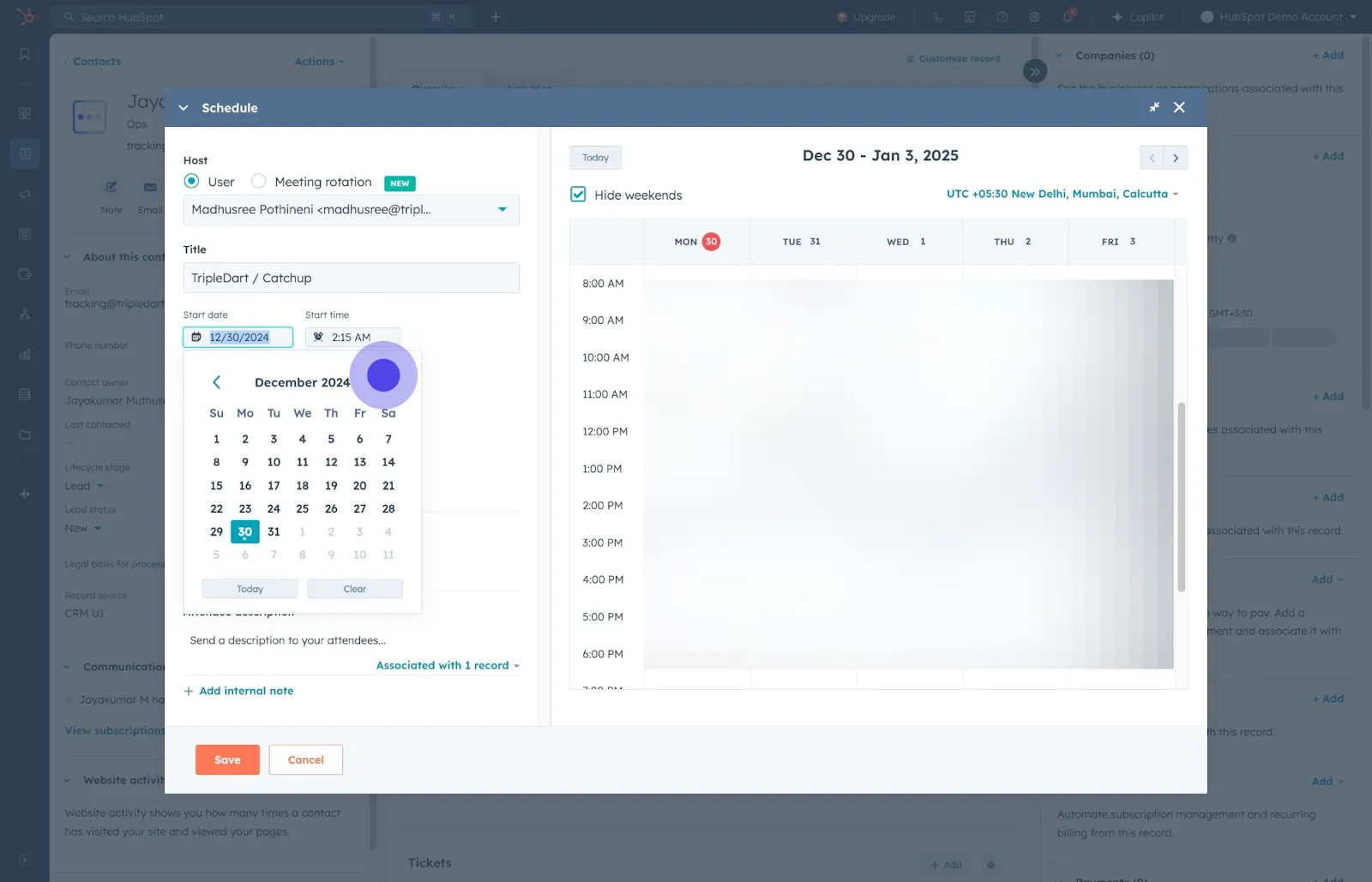
Task: Open Copilot from top bar
Action: point(1138,17)
